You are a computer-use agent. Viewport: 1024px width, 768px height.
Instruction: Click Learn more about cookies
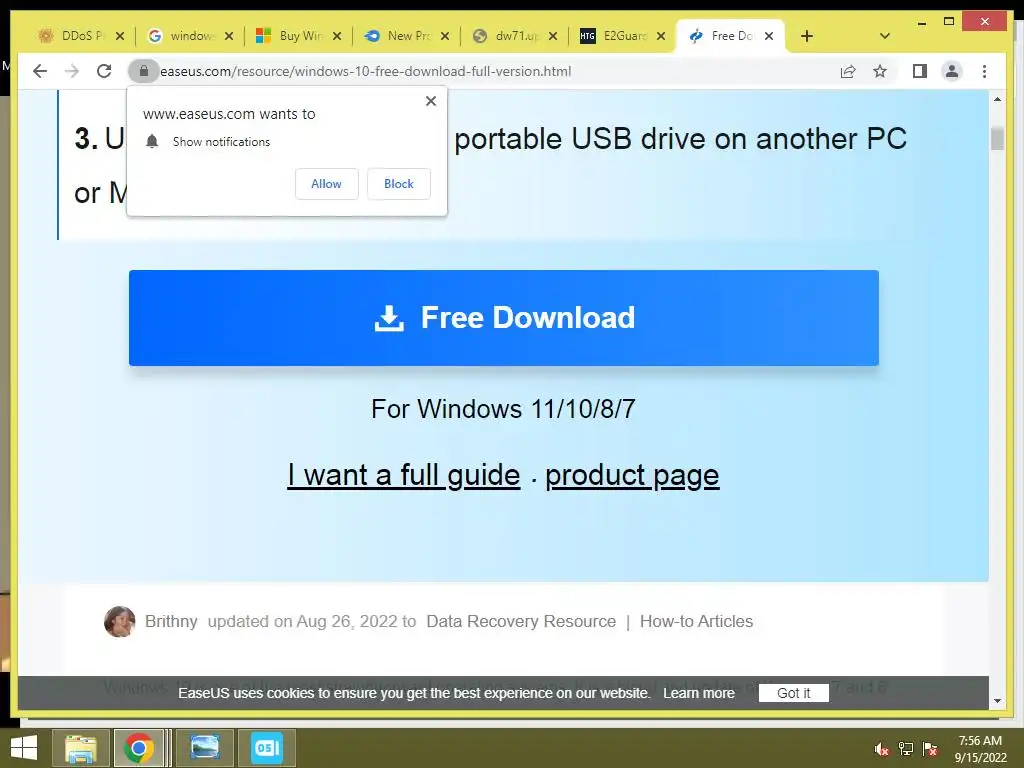pos(699,693)
